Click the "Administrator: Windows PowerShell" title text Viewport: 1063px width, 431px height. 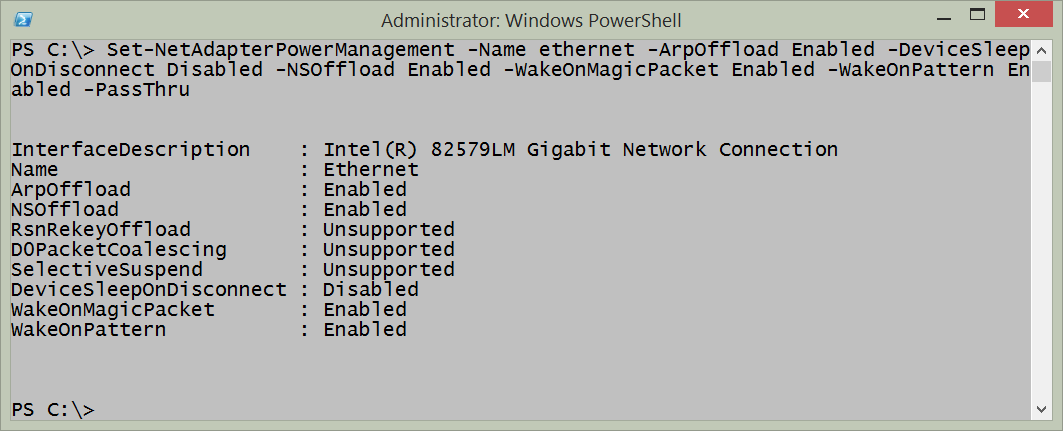pyautogui.click(x=531, y=17)
